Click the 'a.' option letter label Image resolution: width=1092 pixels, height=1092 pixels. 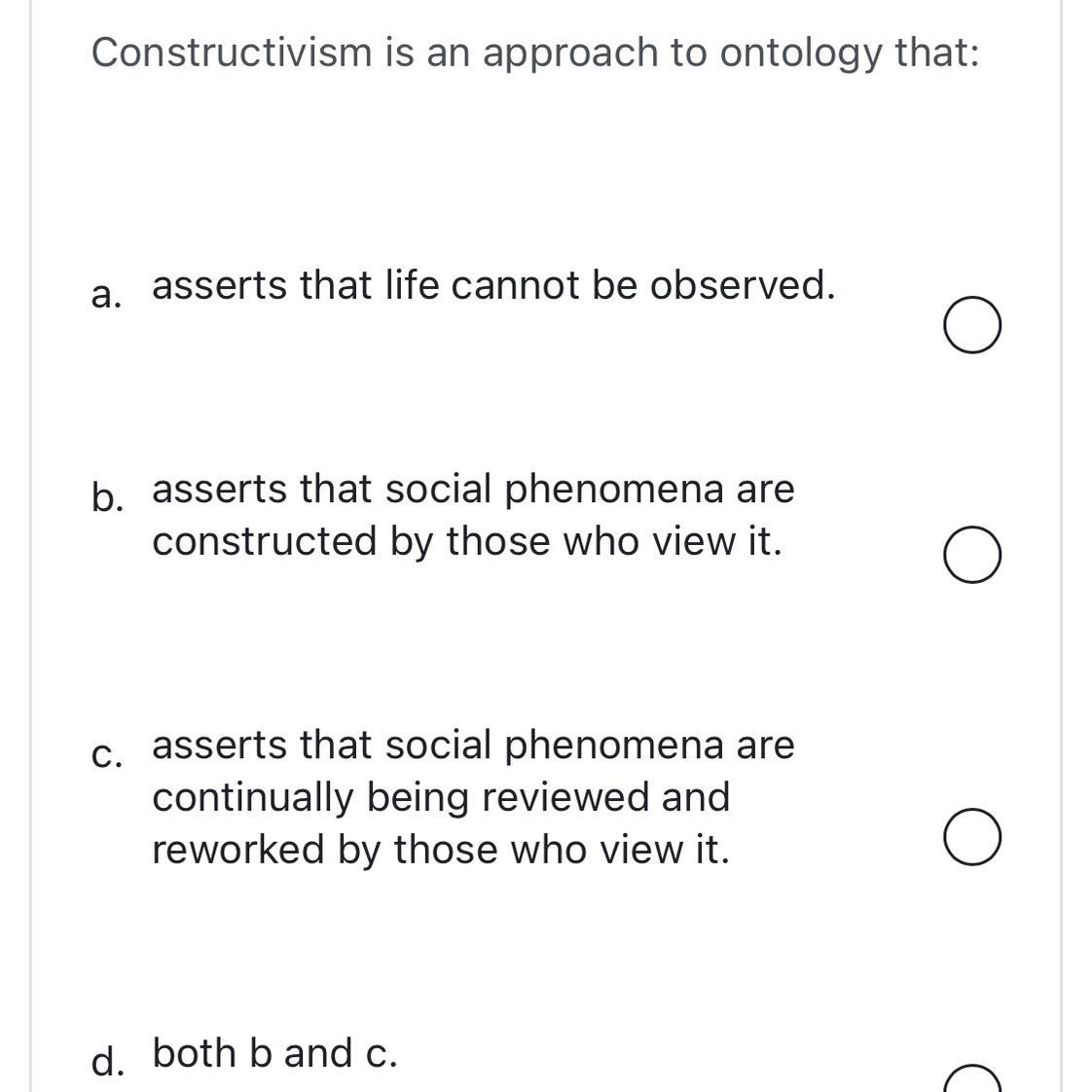(x=106, y=295)
